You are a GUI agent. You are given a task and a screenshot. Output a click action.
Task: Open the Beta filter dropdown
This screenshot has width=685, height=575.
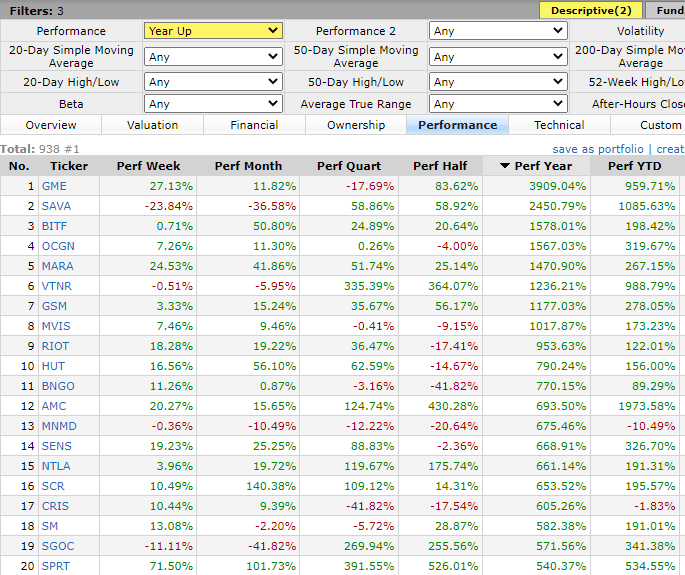click(213, 103)
